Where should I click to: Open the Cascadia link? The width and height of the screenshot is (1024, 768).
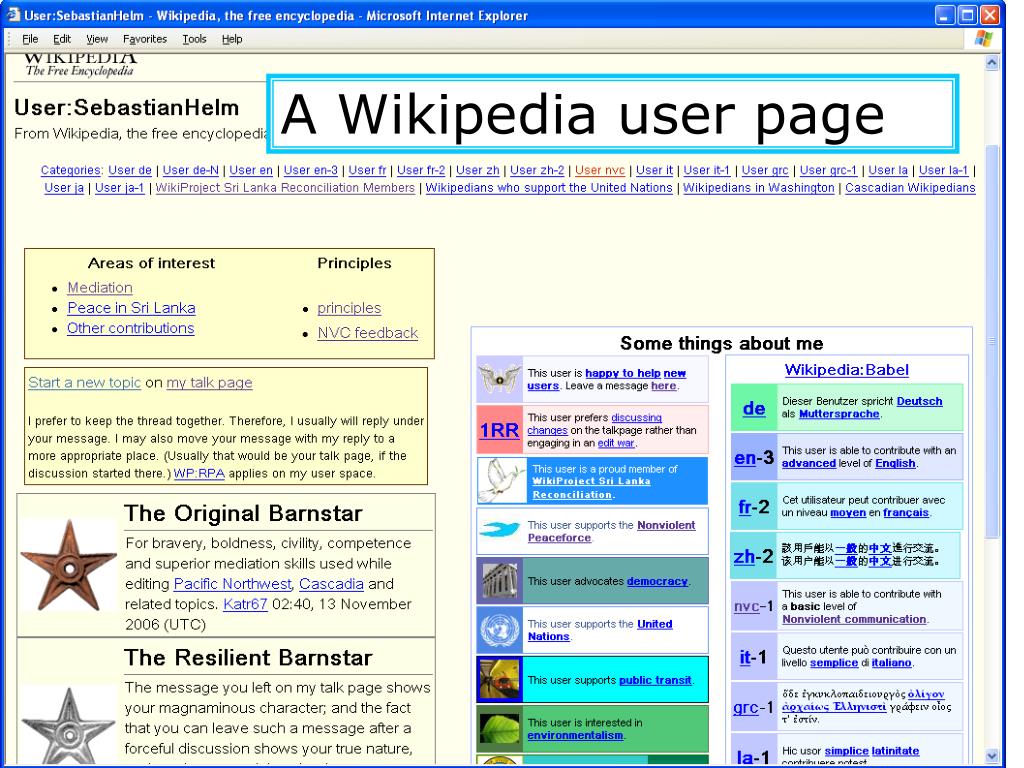coord(331,584)
